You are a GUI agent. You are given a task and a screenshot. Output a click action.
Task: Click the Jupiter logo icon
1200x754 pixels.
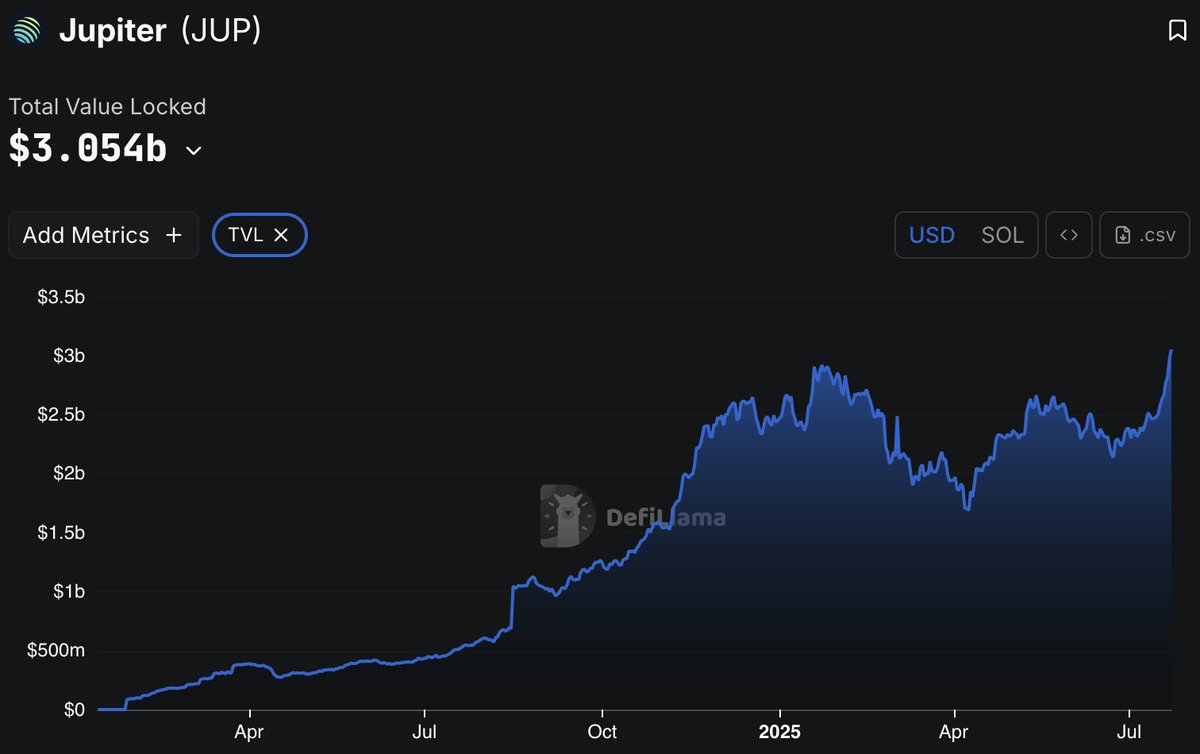(x=27, y=30)
